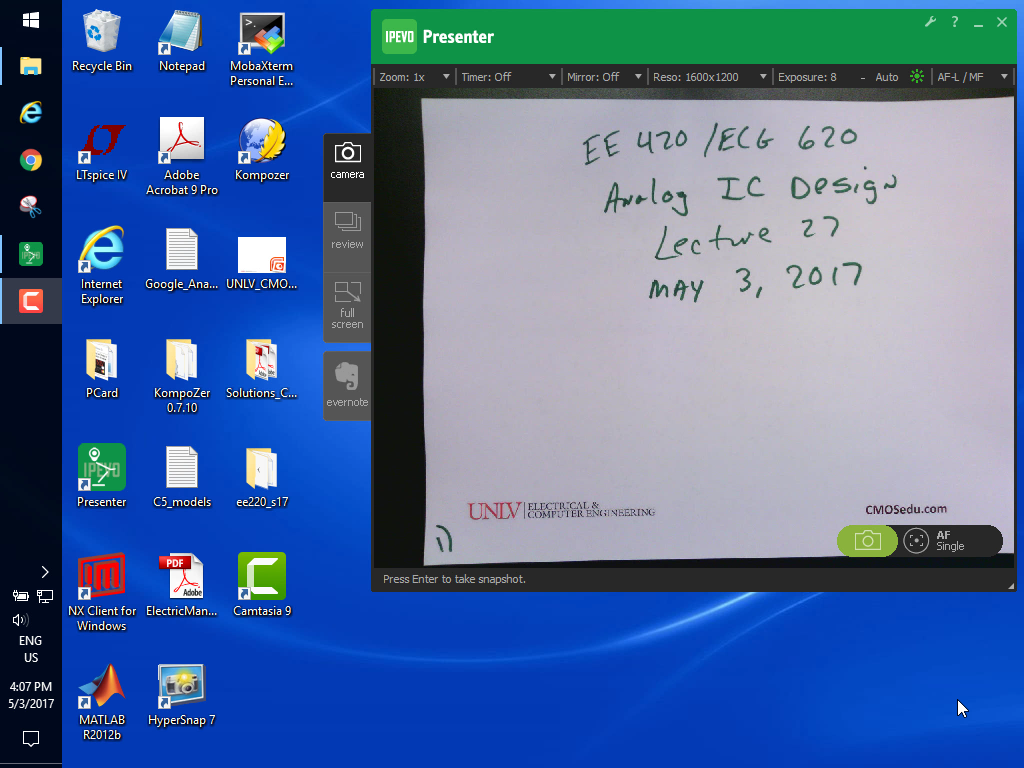1024x768 pixels.
Task: Select the Camtasia 9 desktop shortcut
Action: 261,585
